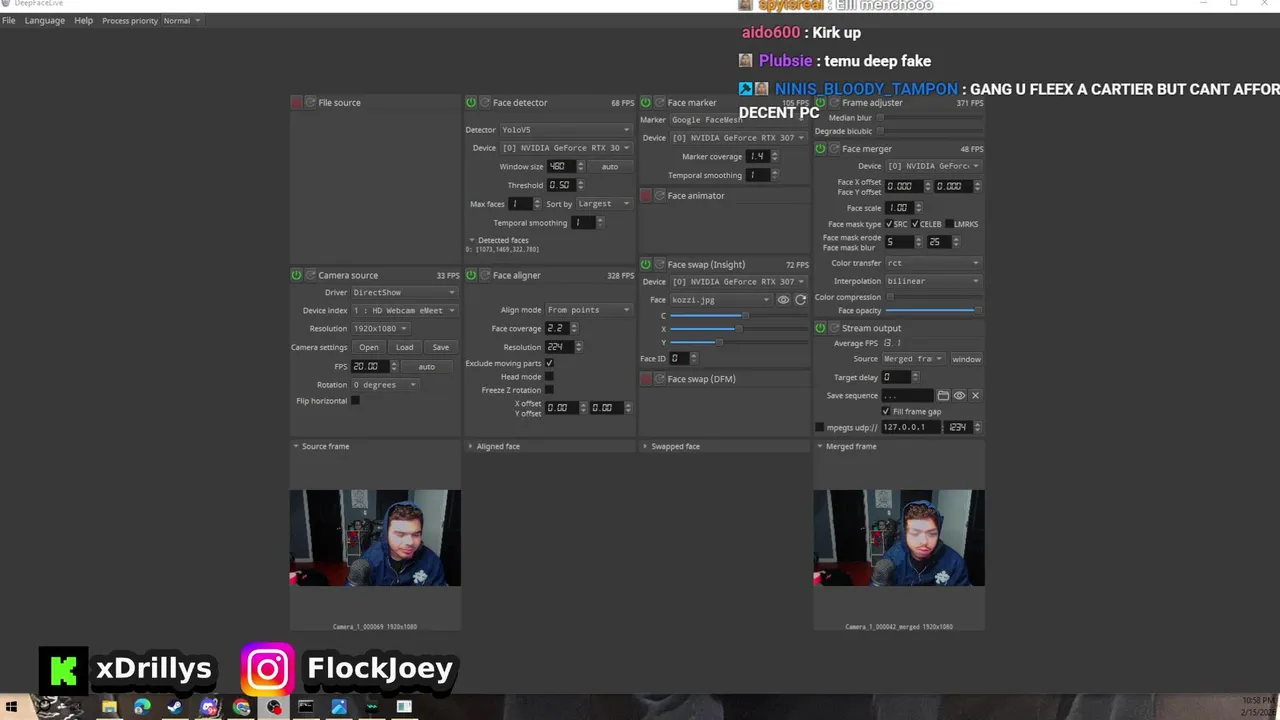Open the Rotation 0 degrees dropdown

pos(384,385)
